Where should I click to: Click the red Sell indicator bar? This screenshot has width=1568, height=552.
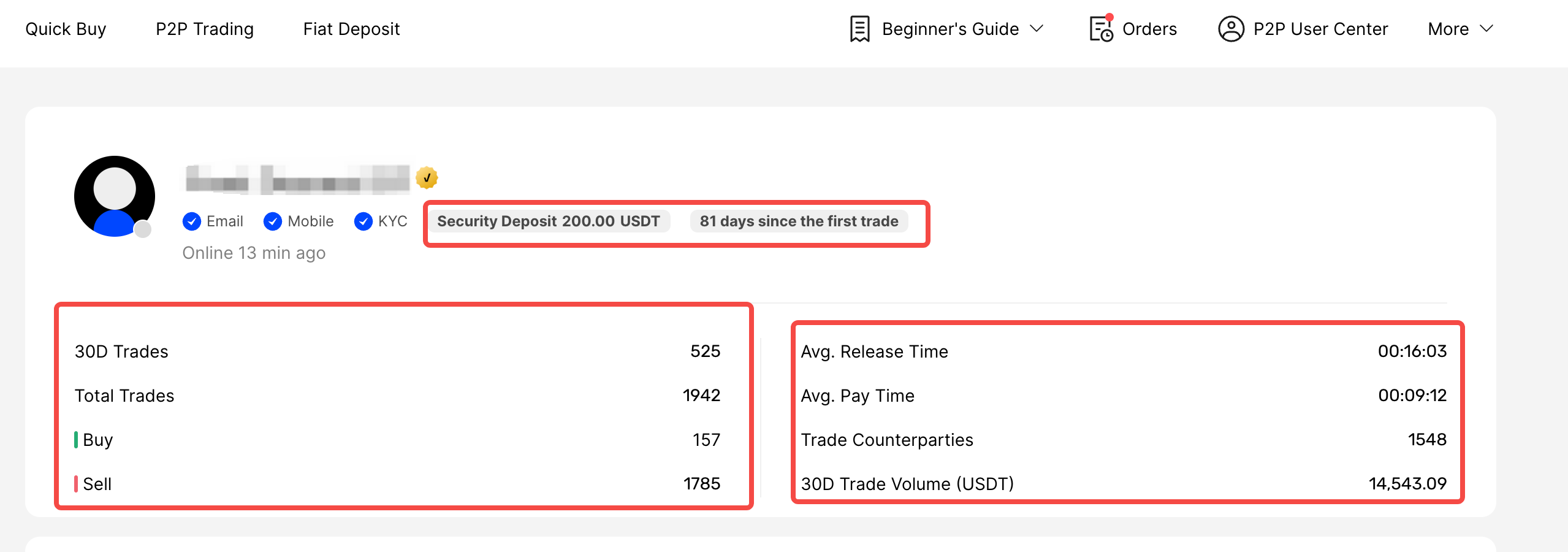[76, 484]
